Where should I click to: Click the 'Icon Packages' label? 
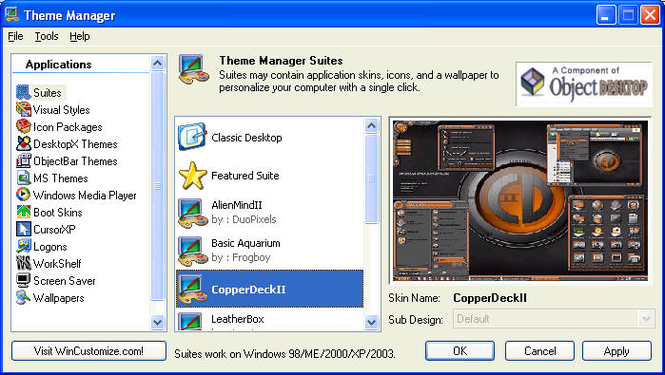67,127
